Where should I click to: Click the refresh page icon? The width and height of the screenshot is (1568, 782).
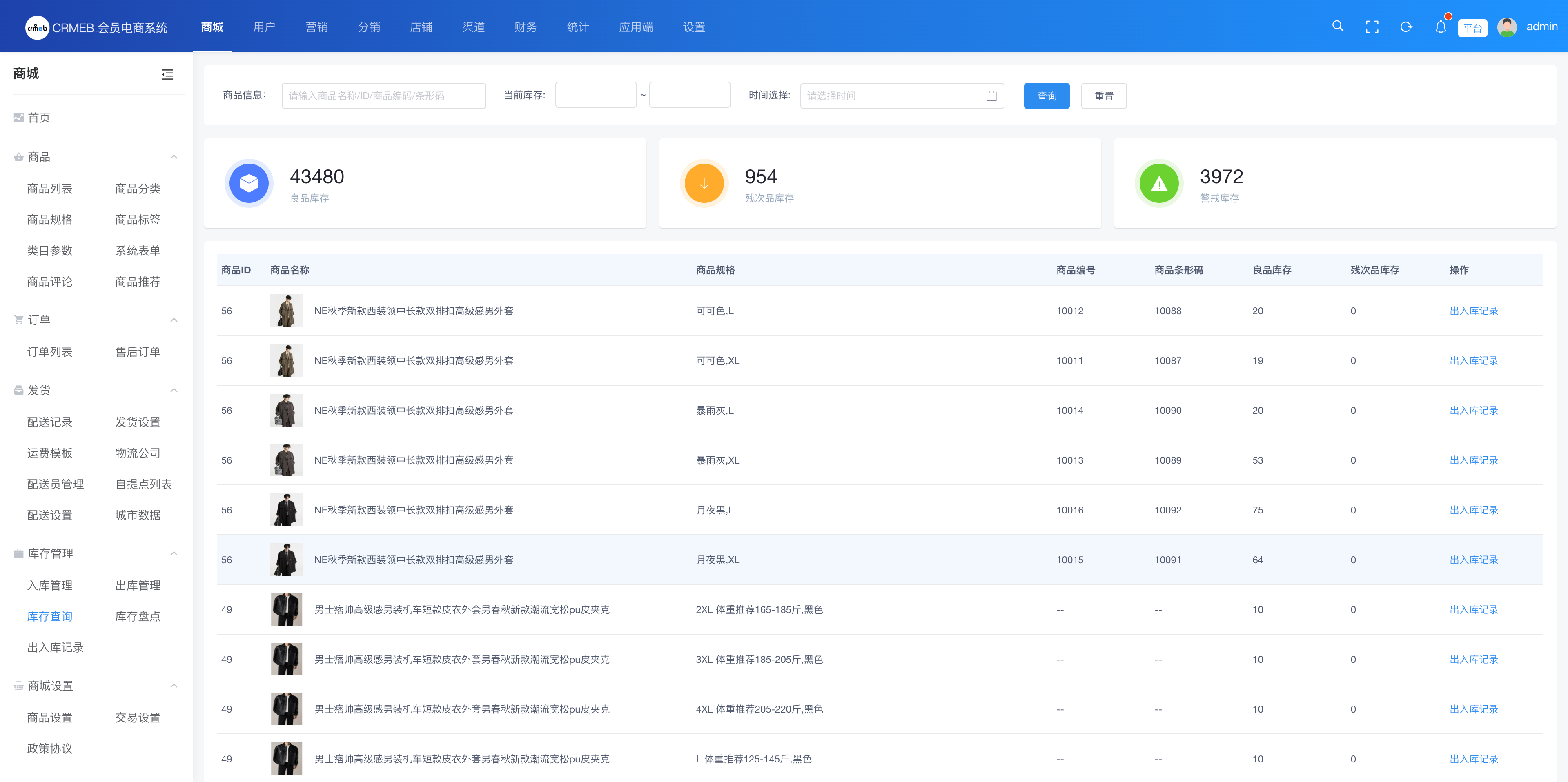click(1406, 27)
